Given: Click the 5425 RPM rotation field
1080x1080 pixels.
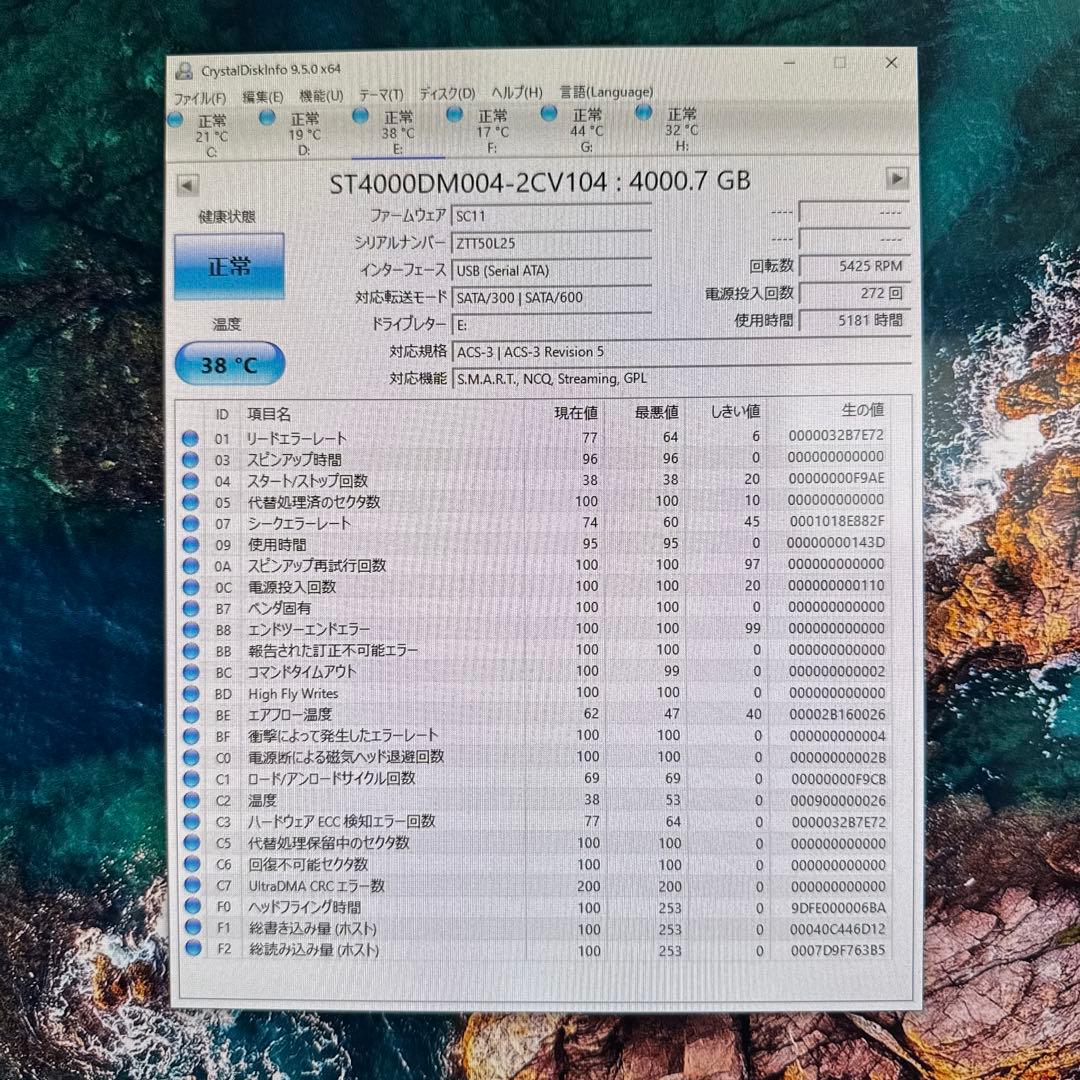Looking at the screenshot, I should coord(855,266).
